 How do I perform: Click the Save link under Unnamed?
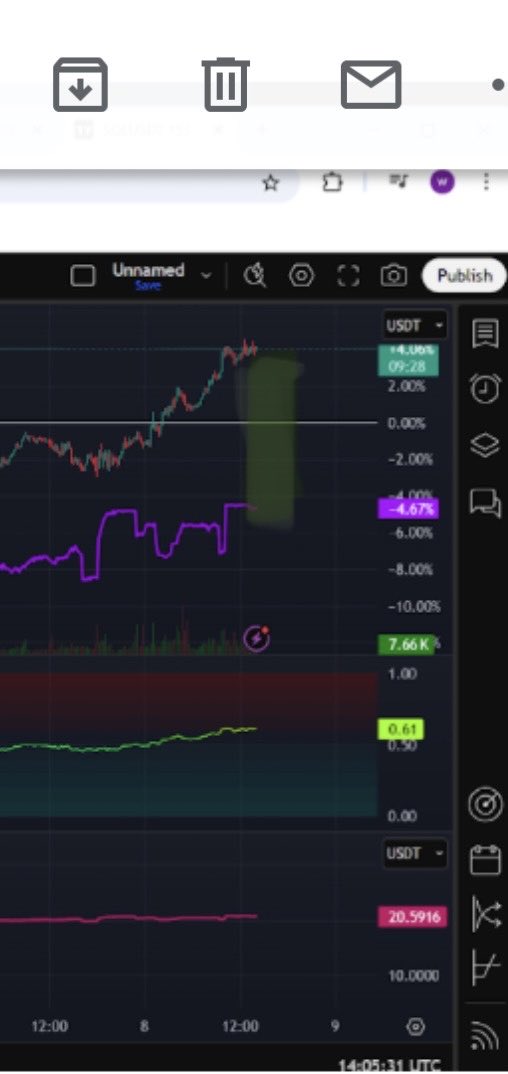tap(148, 286)
